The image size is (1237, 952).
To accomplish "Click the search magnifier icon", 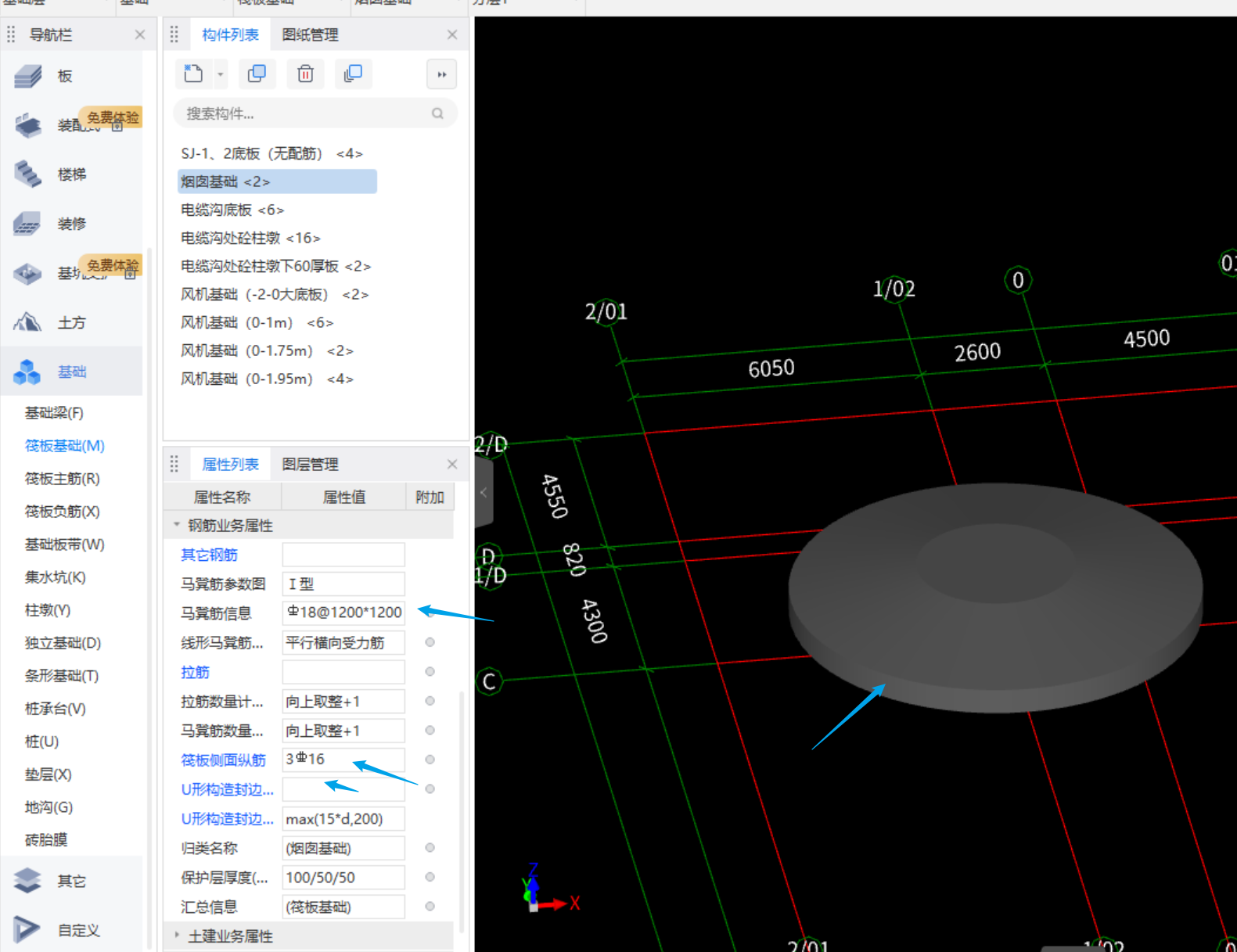I will [437, 113].
